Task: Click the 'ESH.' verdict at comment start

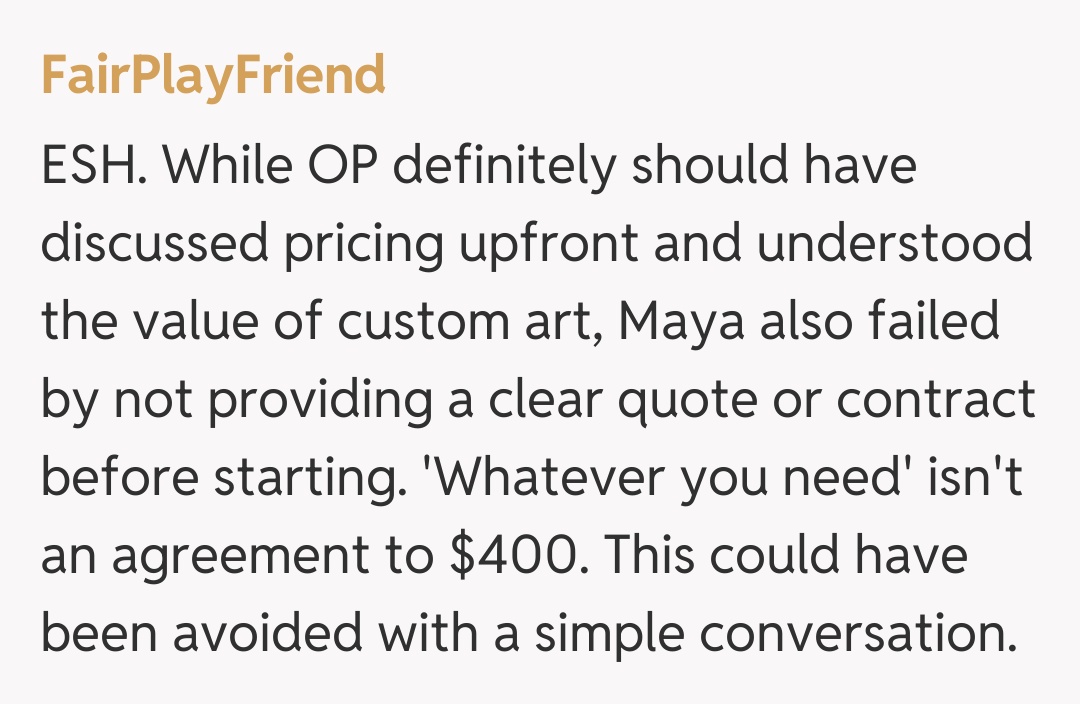Action: (x=95, y=167)
